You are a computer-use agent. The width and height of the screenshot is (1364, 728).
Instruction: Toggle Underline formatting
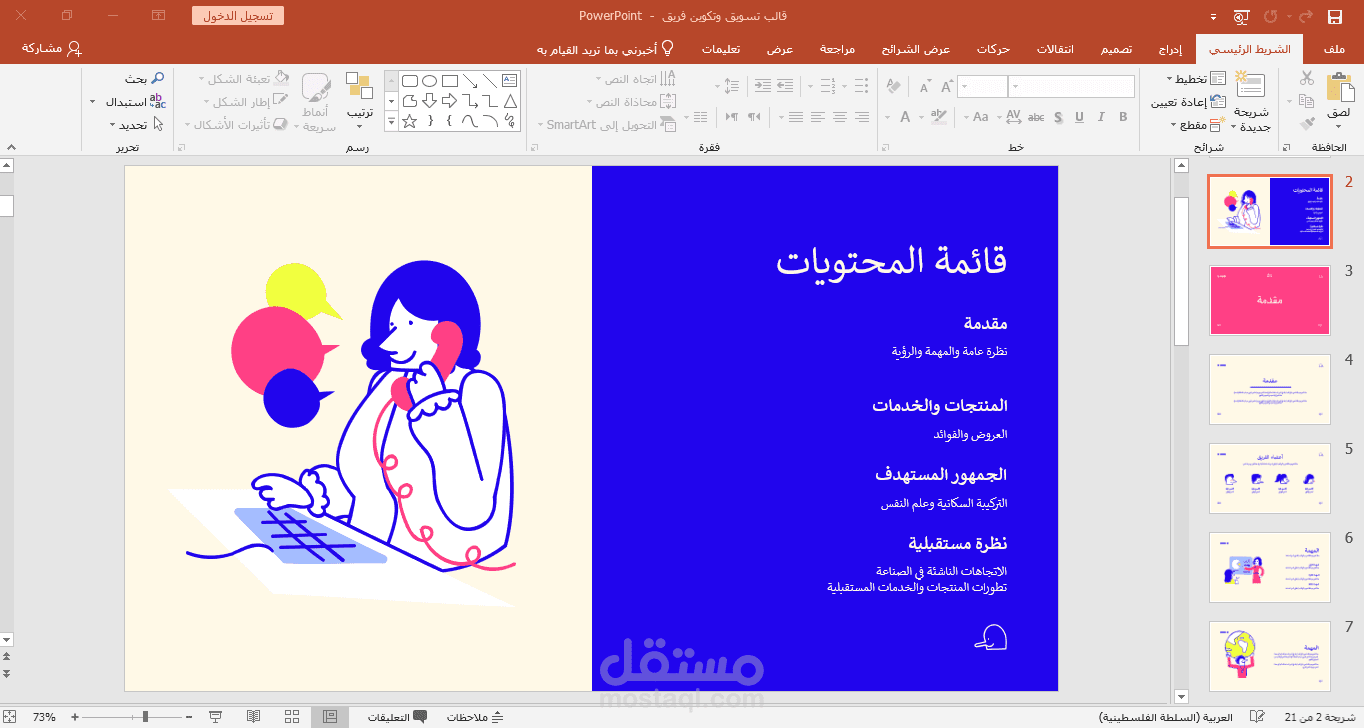click(1079, 117)
